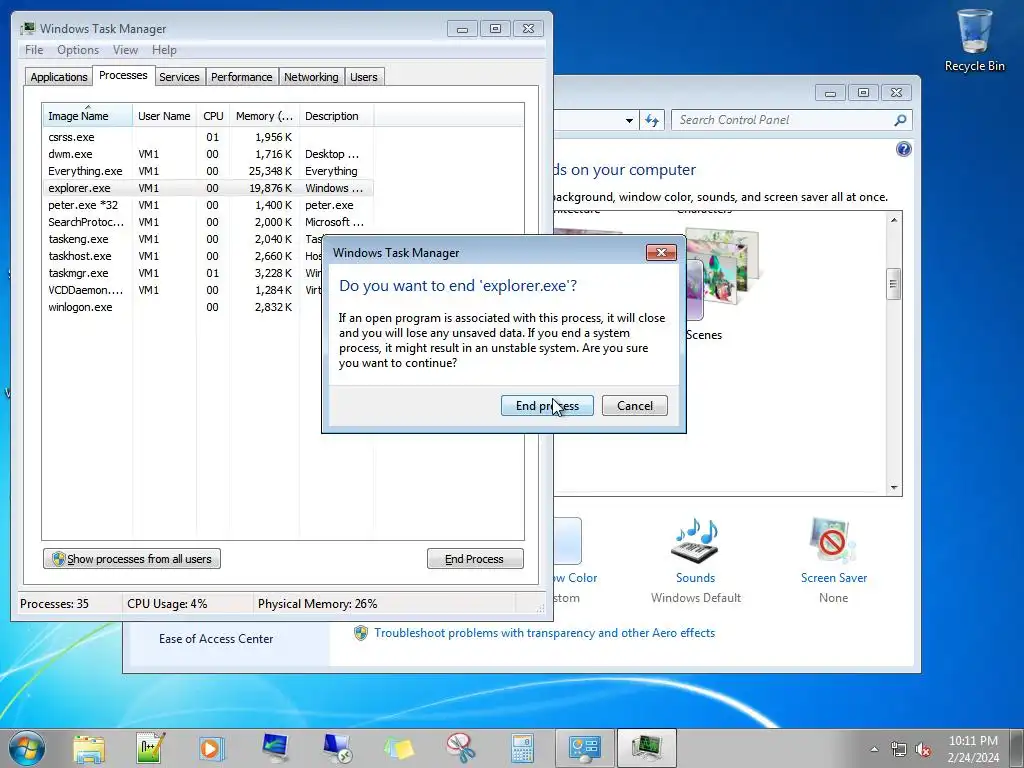Screen dimensions: 1024x768
Task: Open Windows Explorer folder from taskbar
Action: click(x=89, y=748)
